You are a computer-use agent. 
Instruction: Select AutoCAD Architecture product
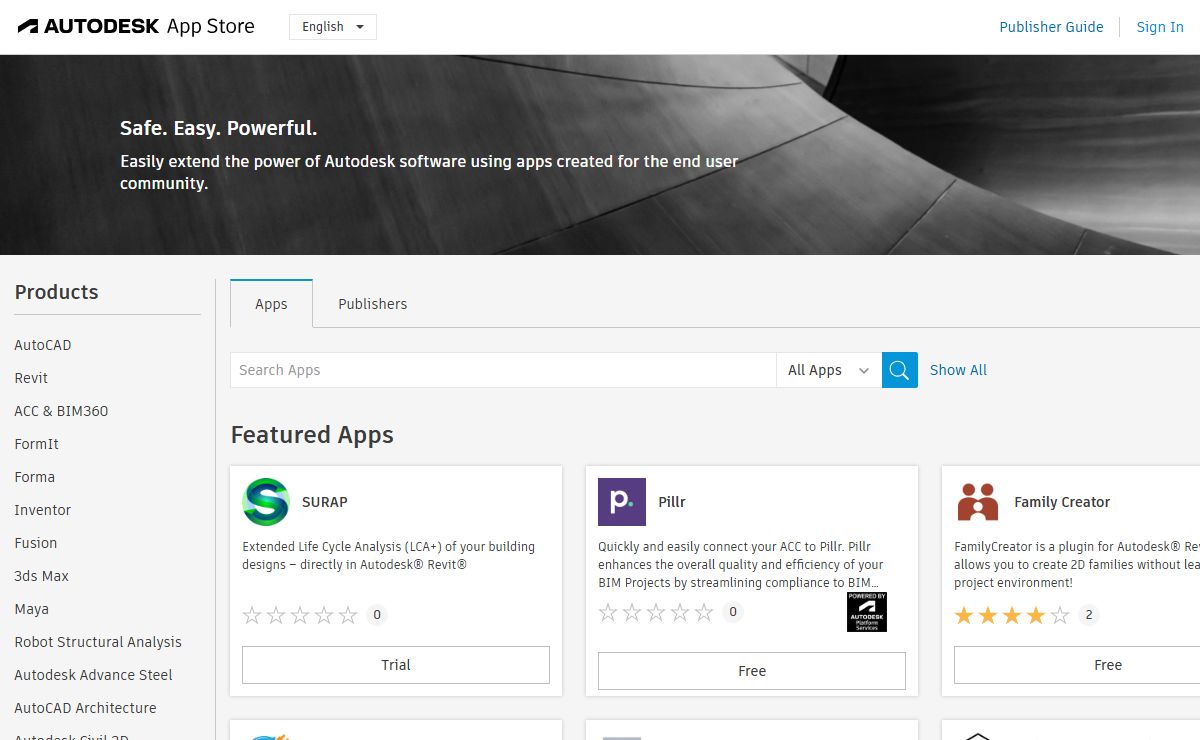(x=85, y=708)
